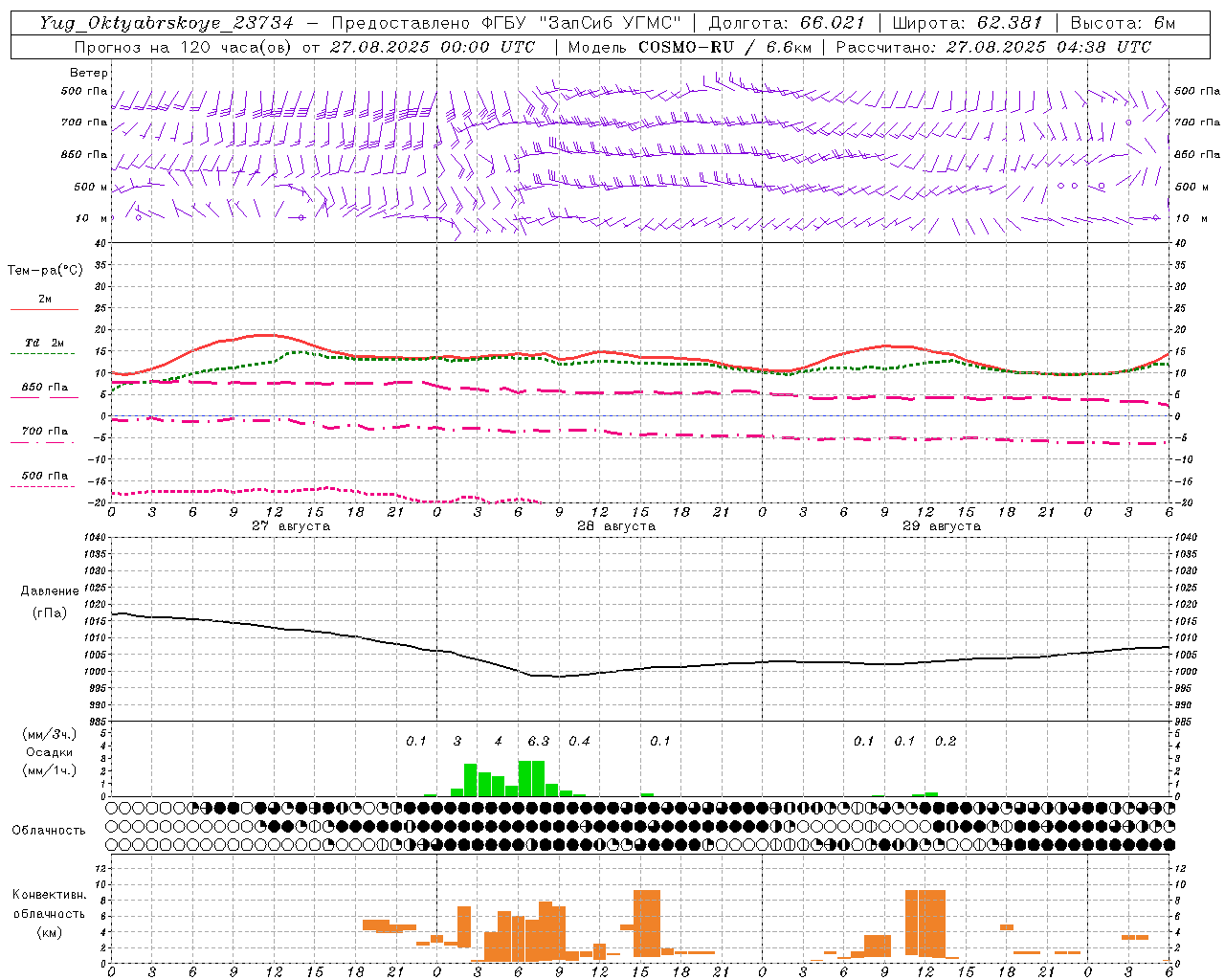This screenshot has height=980, width=1225.
Task: Select the Прогноз на 120 часа(ов) text
Action: click(x=184, y=47)
